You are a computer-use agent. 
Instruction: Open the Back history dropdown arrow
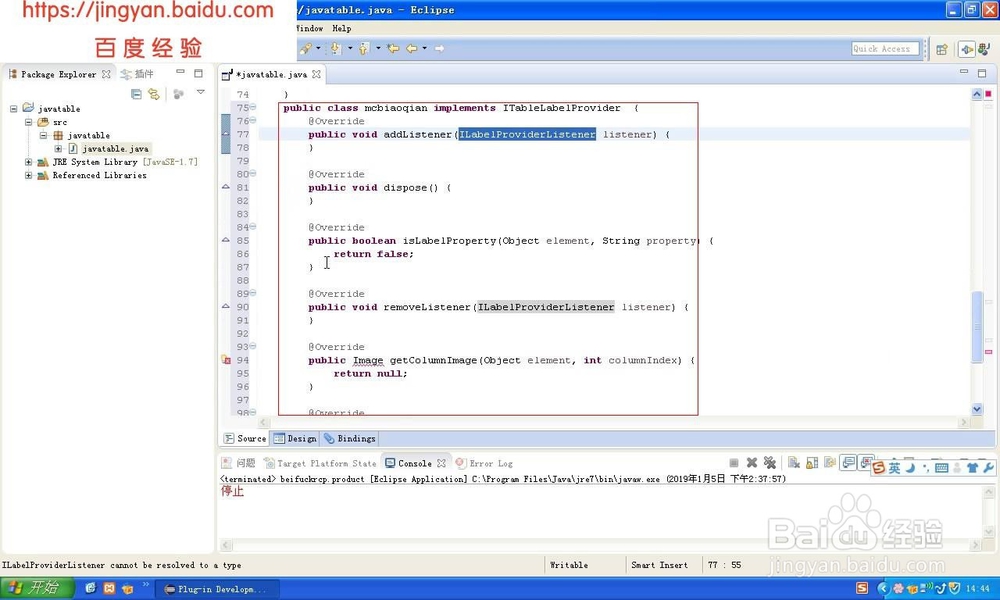[424, 48]
